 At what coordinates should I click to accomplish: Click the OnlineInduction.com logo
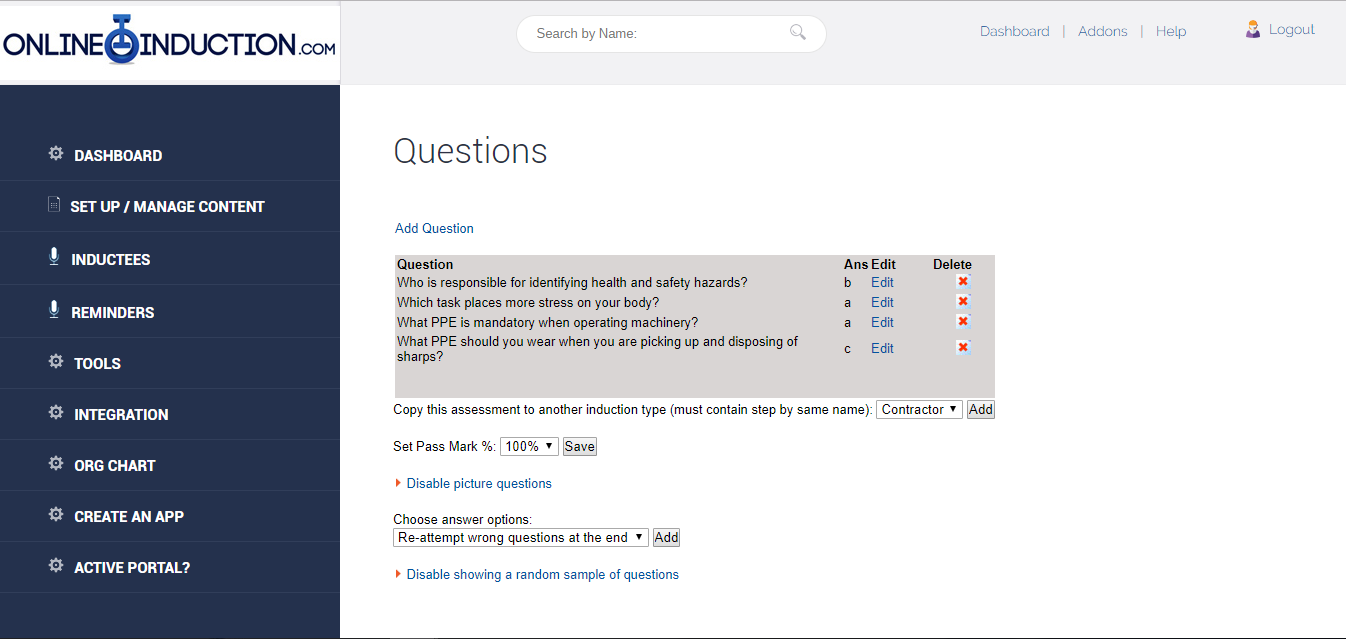[x=169, y=43]
